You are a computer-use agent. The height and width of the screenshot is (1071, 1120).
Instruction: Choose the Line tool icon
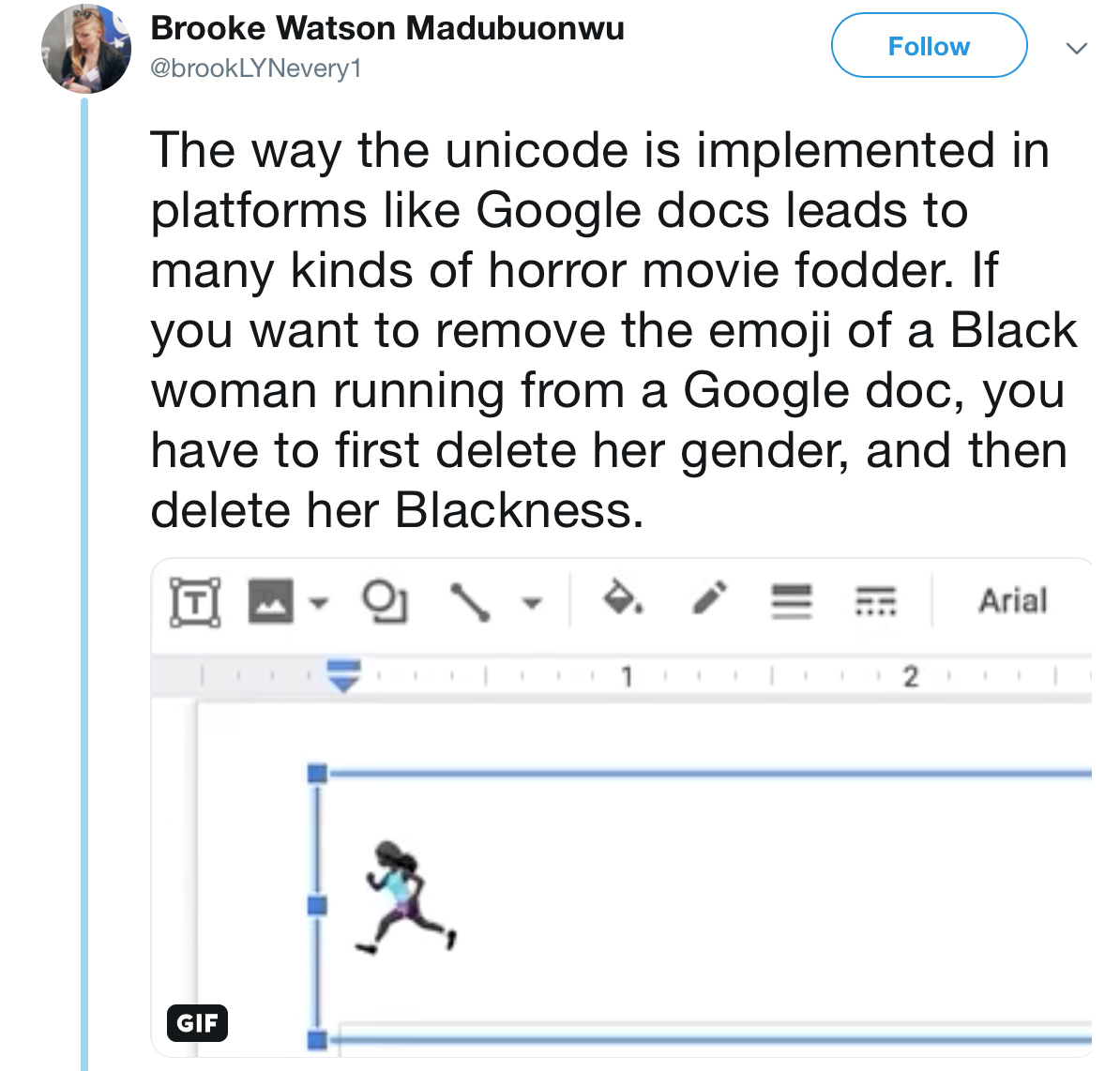pyautogui.click(x=469, y=602)
